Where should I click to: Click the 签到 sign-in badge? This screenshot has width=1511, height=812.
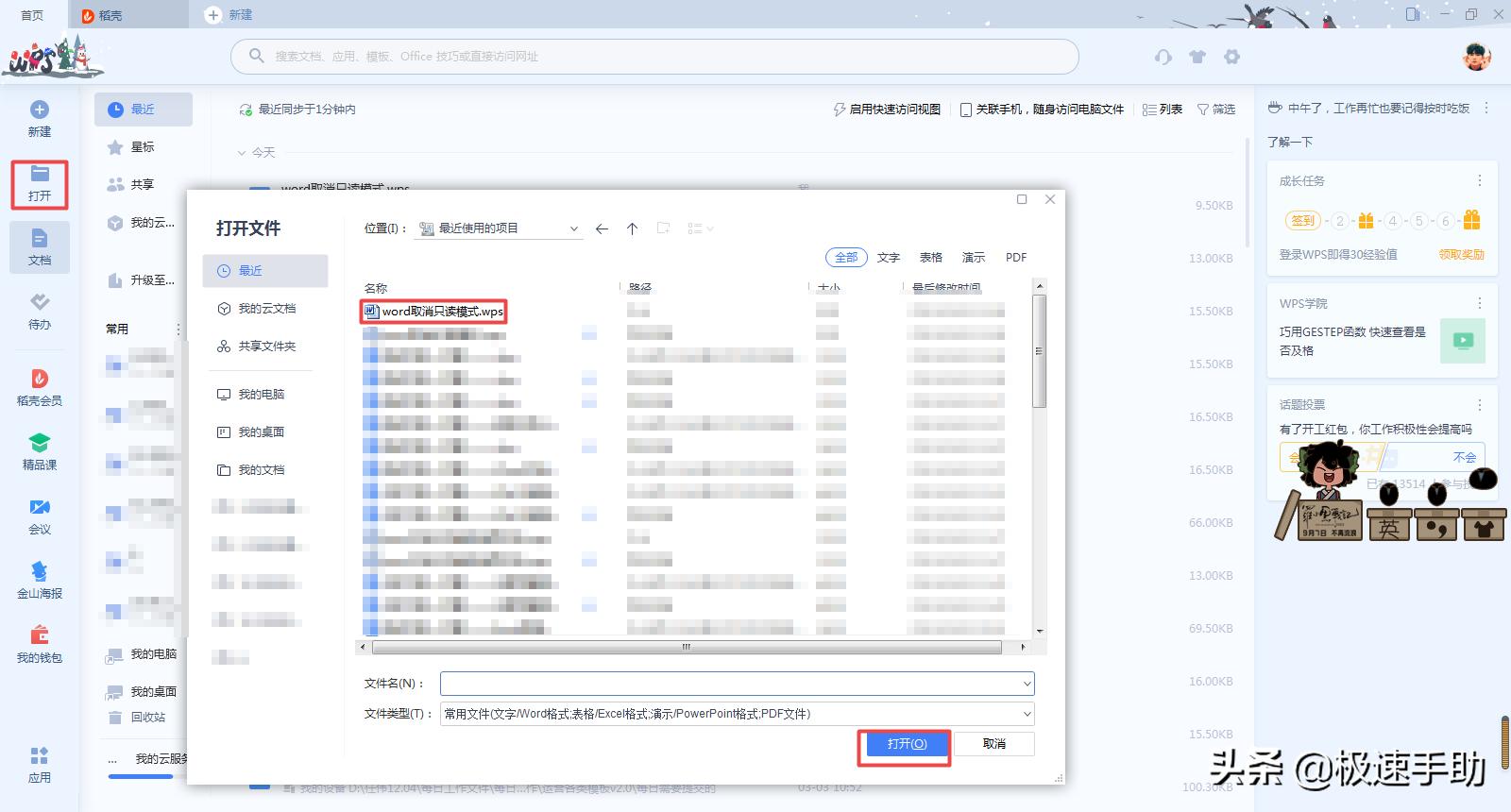click(1302, 221)
